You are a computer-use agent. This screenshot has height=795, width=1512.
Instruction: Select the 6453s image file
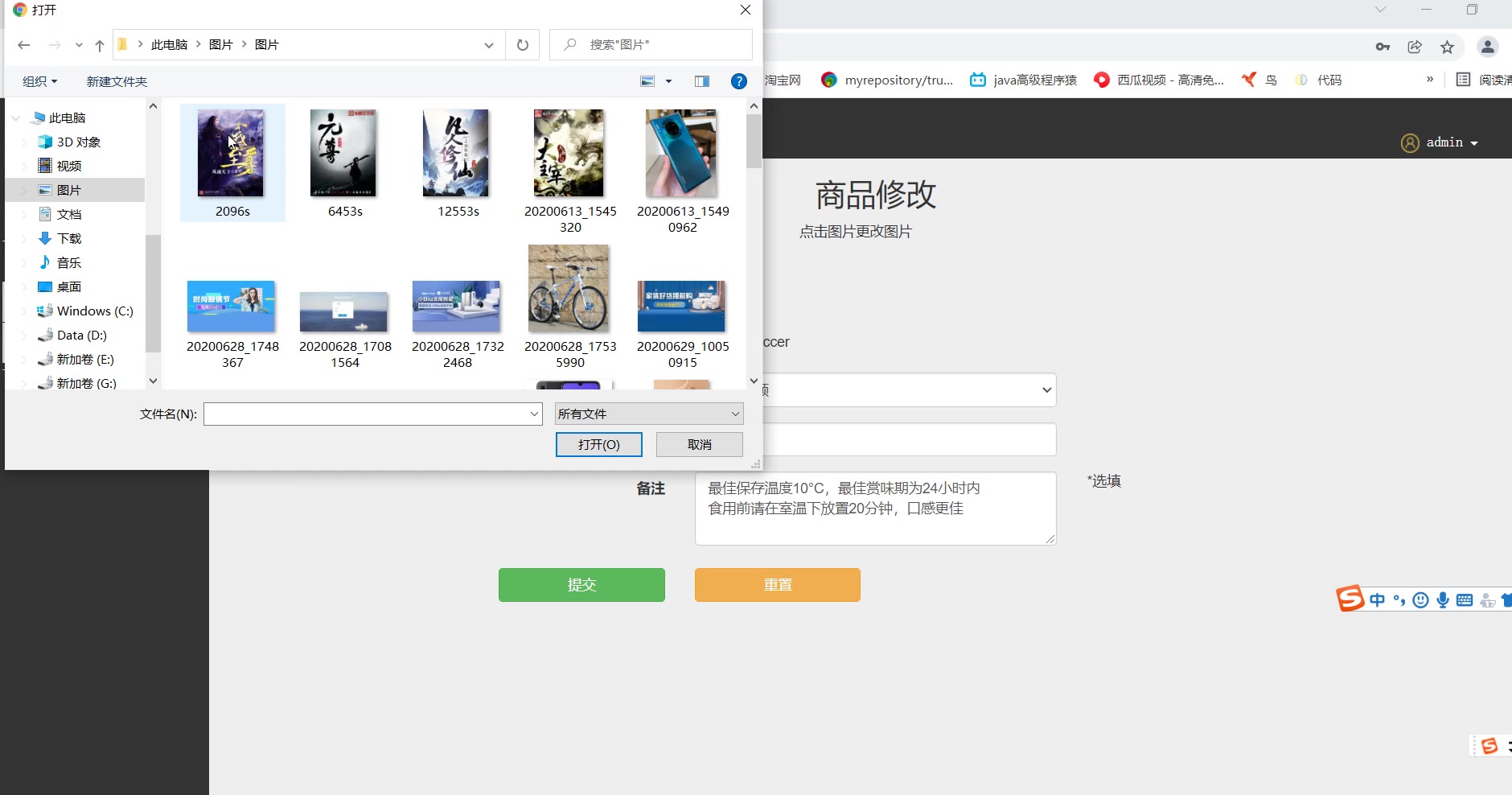[x=344, y=163]
